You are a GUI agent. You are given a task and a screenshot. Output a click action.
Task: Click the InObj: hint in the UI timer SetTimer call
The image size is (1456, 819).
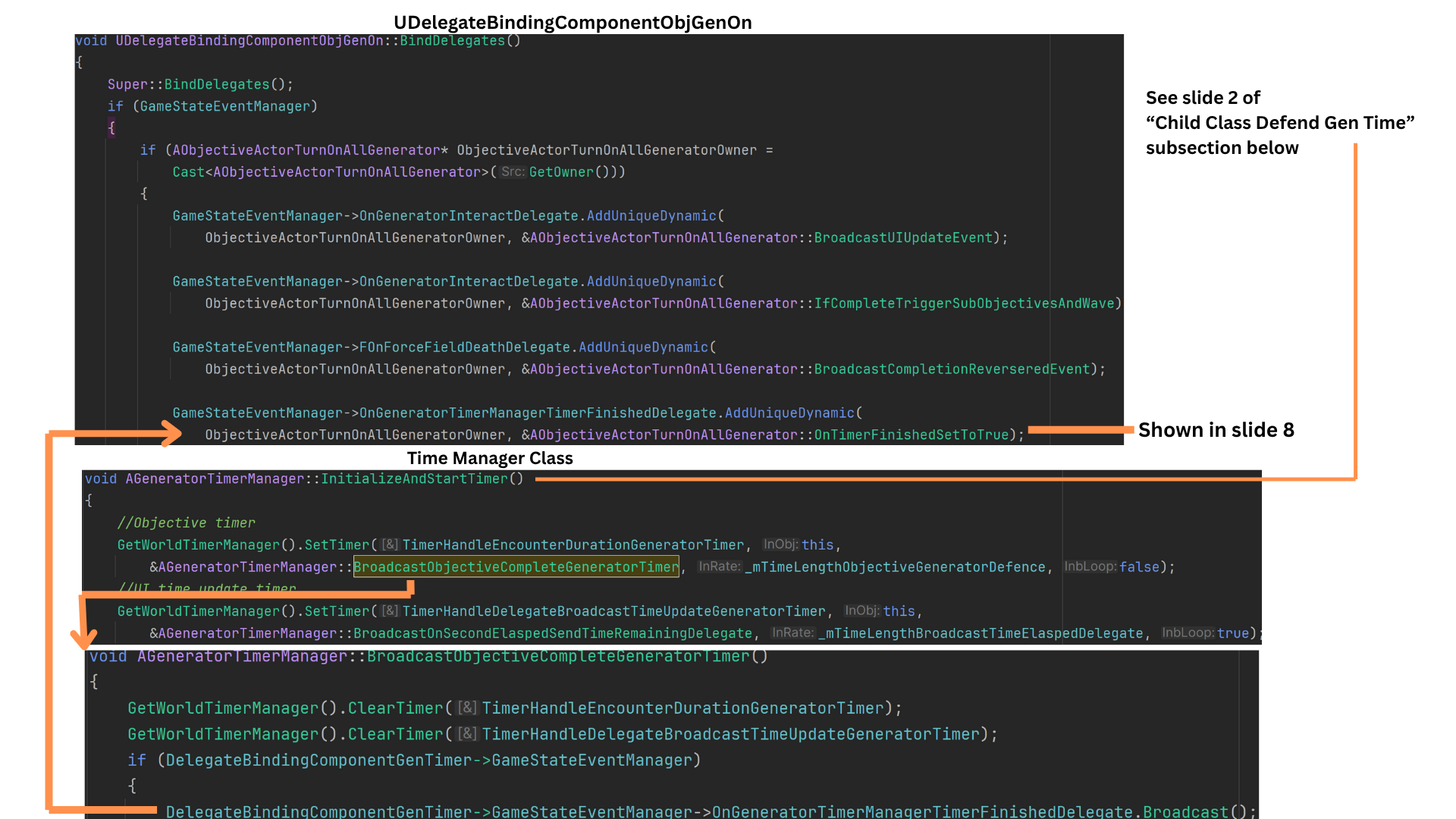click(x=862, y=611)
